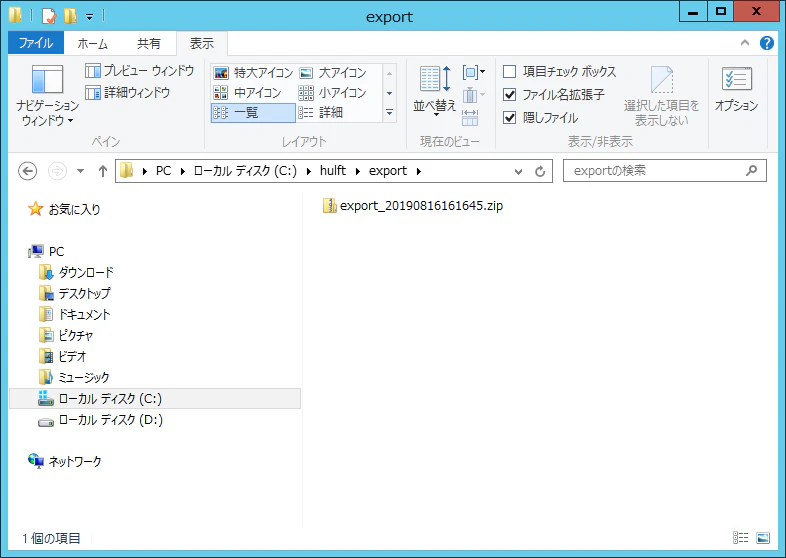
Task: Click PC in the address bar
Action: [x=163, y=171]
